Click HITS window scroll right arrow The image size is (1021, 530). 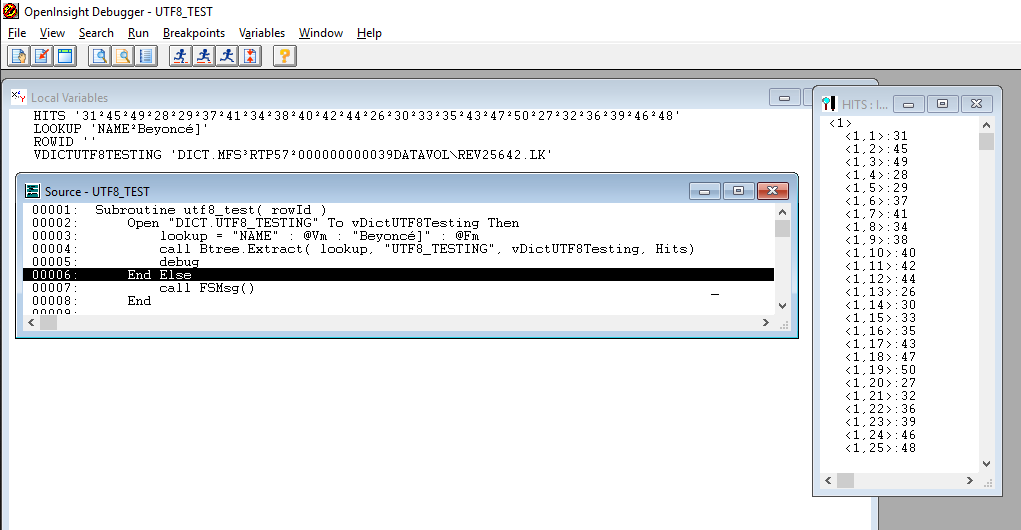(x=970, y=481)
